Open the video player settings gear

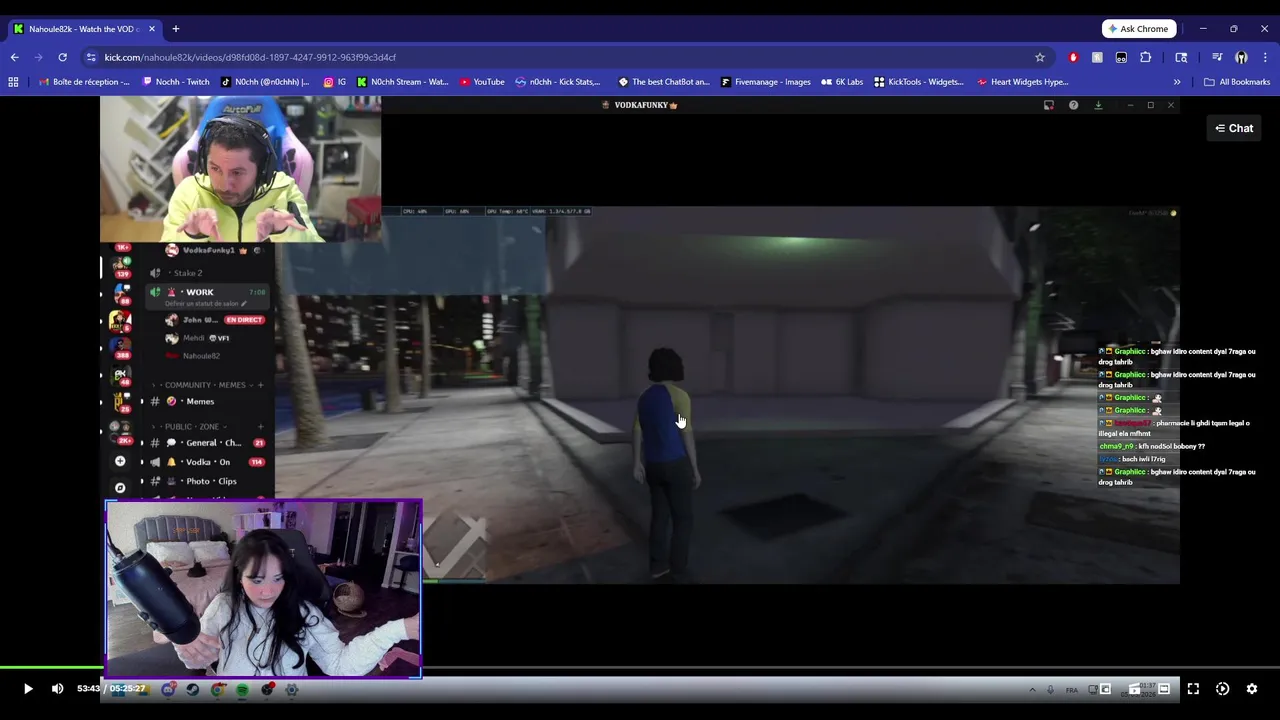click(1252, 688)
